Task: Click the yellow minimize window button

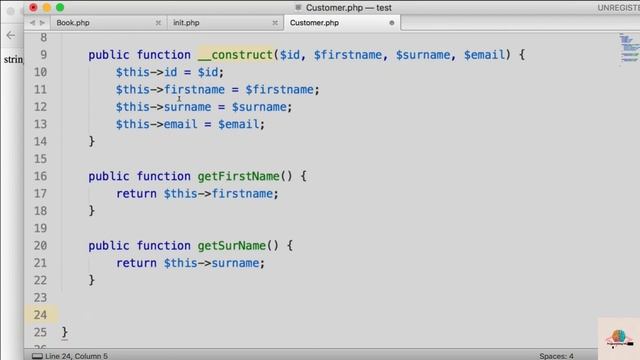Action: pyautogui.click(x=47, y=7)
